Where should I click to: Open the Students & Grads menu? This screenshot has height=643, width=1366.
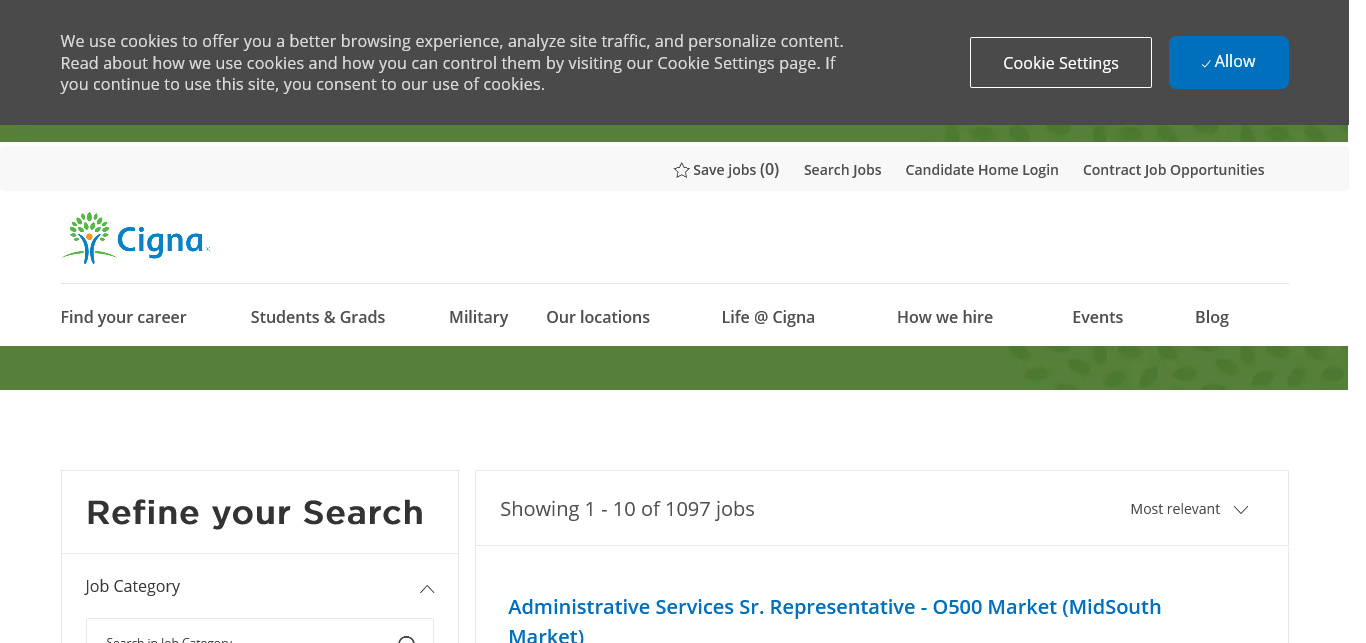(317, 317)
